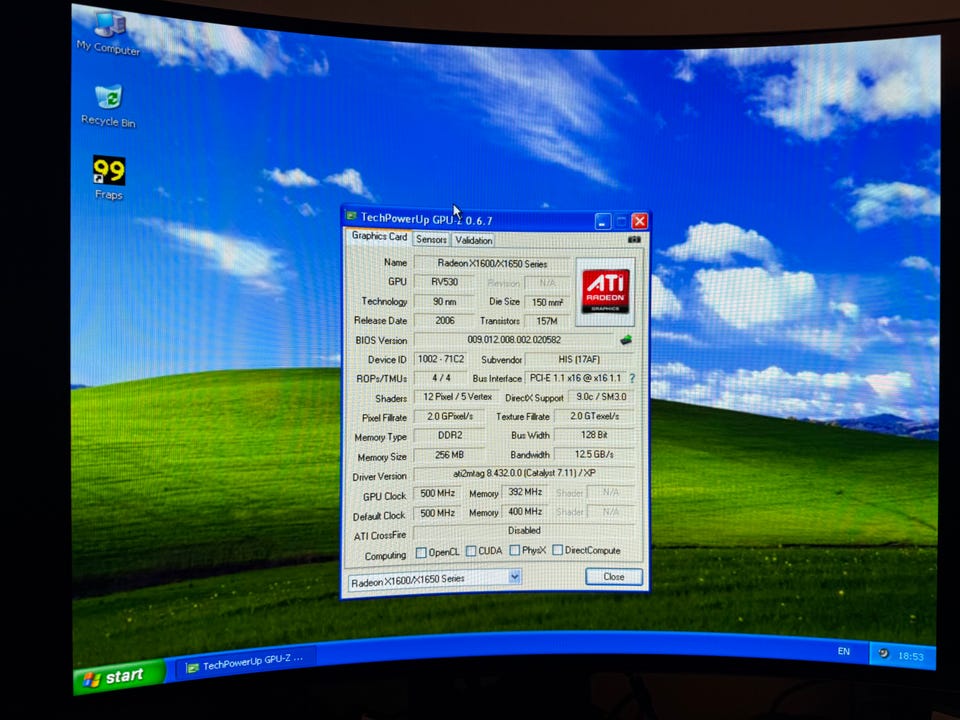Switch to the Graphics Card tab

tap(379, 236)
